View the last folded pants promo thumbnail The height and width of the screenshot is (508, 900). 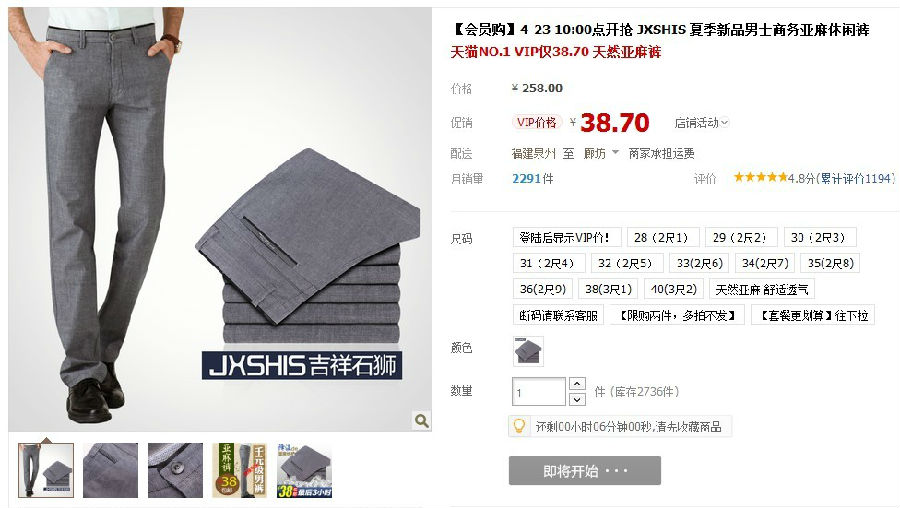coord(304,470)
